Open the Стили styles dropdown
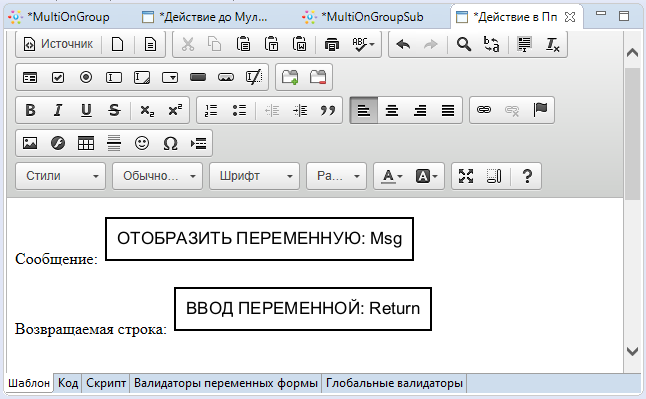646x399 pixels. [61, 176]
